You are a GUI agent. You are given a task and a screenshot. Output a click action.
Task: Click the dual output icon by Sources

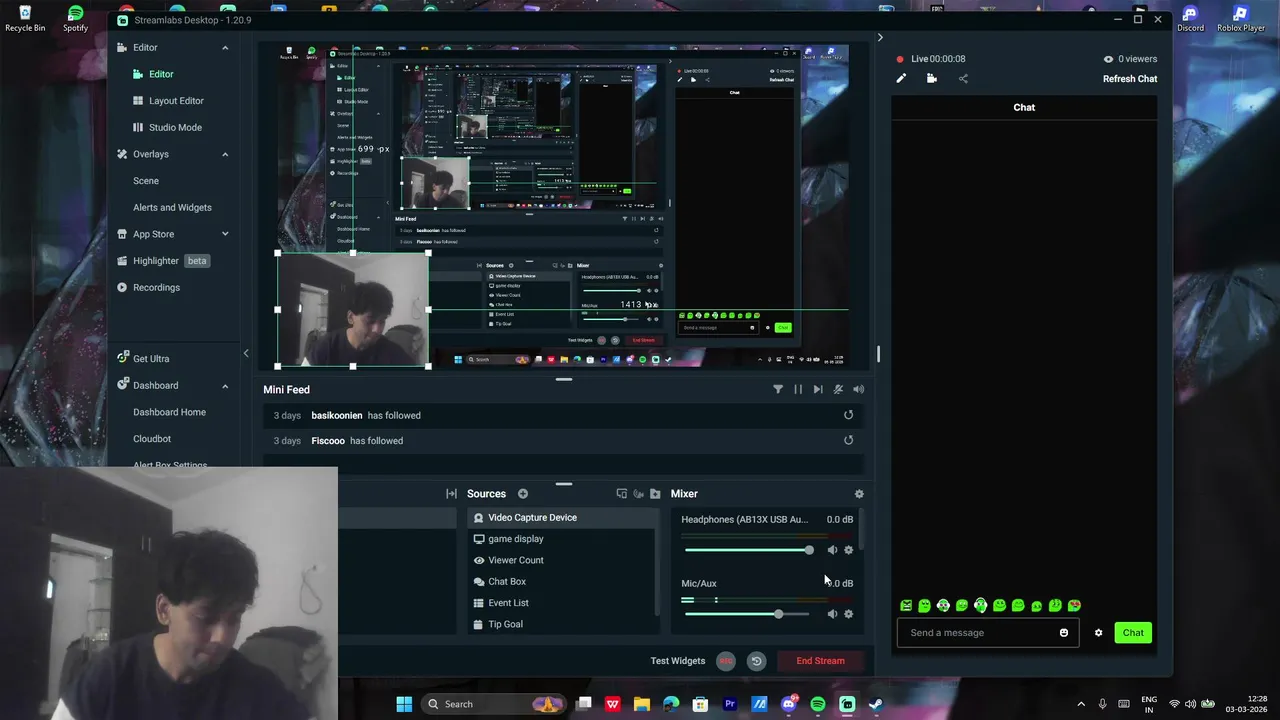(x=621, y=494)
